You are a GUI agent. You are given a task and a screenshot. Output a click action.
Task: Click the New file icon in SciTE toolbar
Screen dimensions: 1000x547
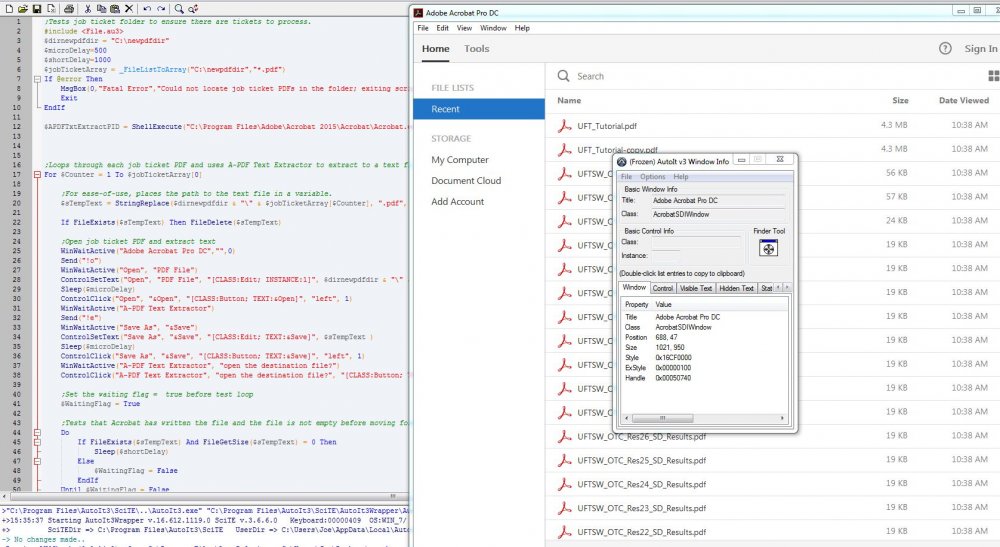[9, 8]
